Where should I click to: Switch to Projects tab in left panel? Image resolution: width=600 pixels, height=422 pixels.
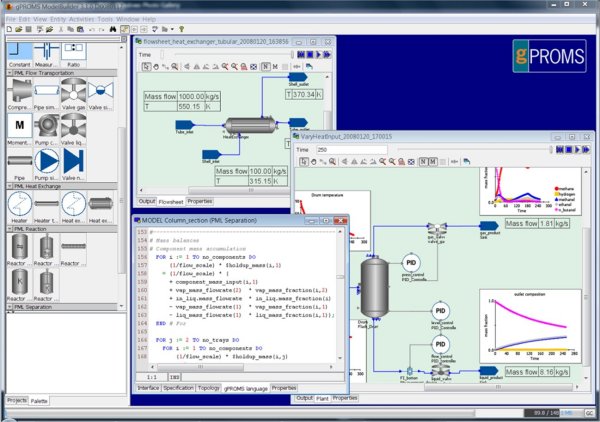click(x=17, y=400)
